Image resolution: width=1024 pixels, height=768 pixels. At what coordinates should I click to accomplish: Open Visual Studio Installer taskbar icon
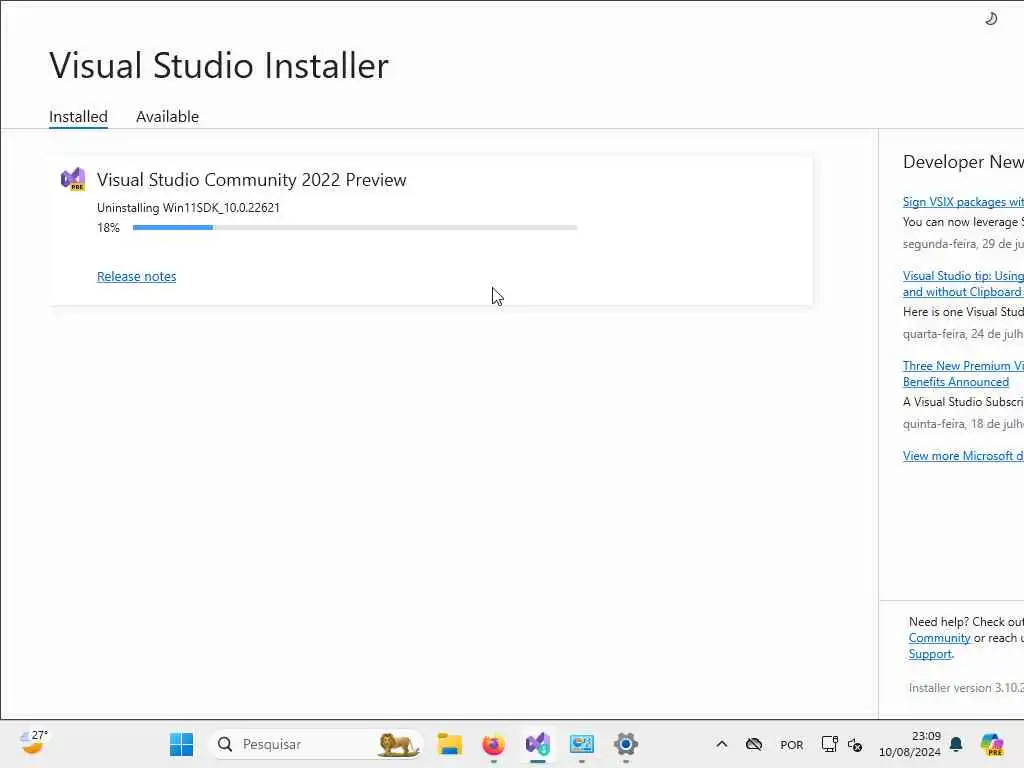click(x=537, y=744)
